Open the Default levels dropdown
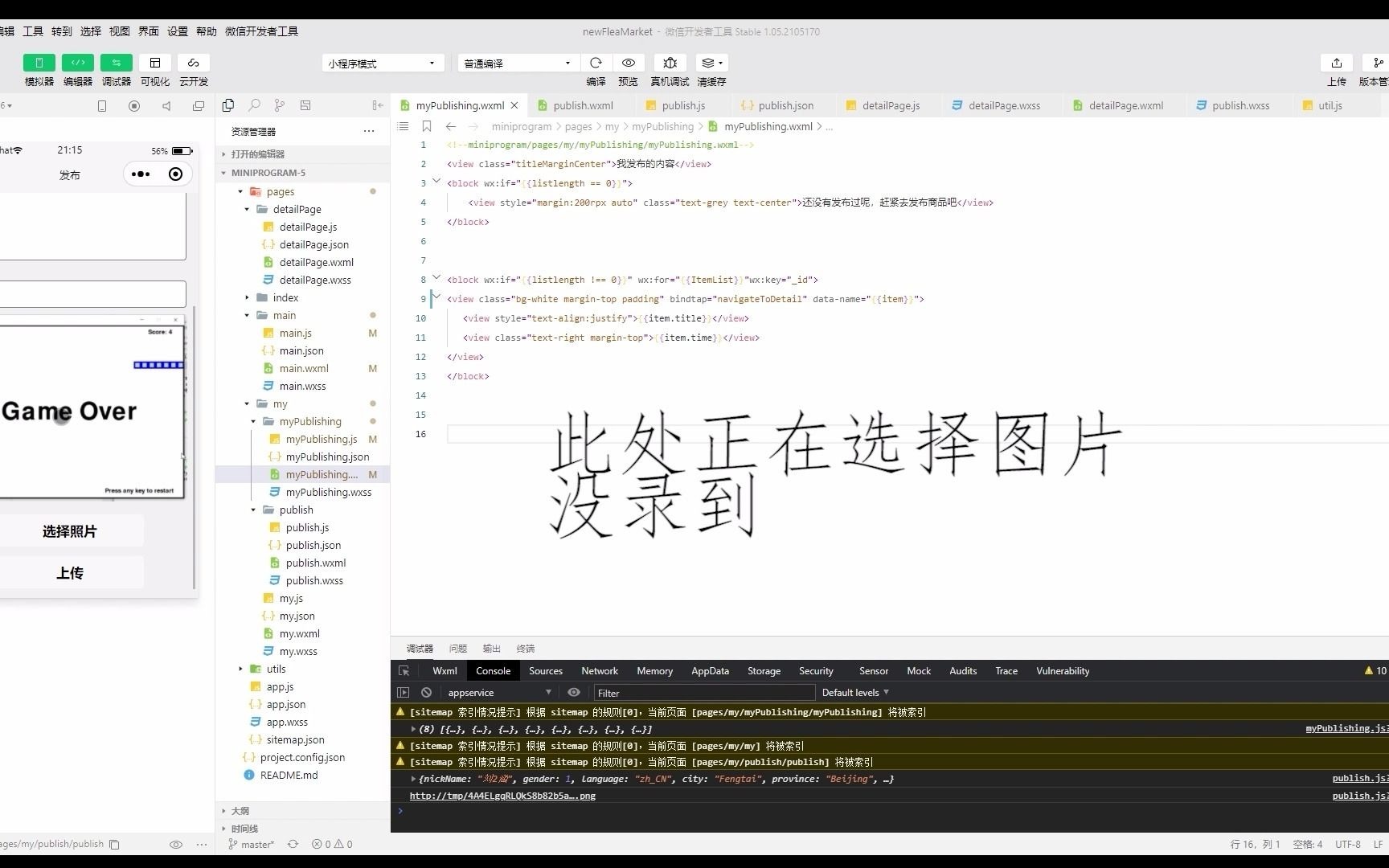1389x868 pixels. coord(855,693)
